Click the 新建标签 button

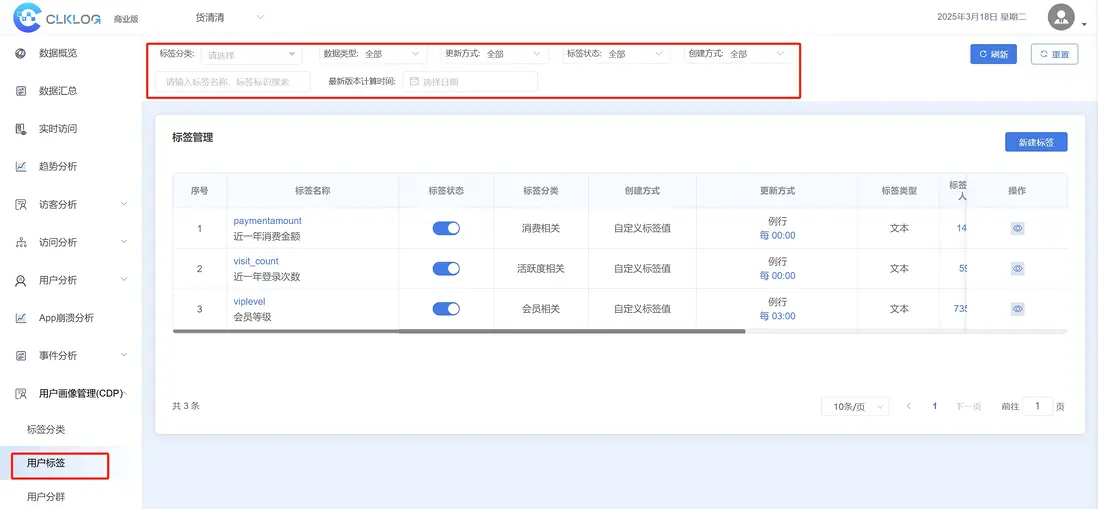click(x=1036, y=142)
